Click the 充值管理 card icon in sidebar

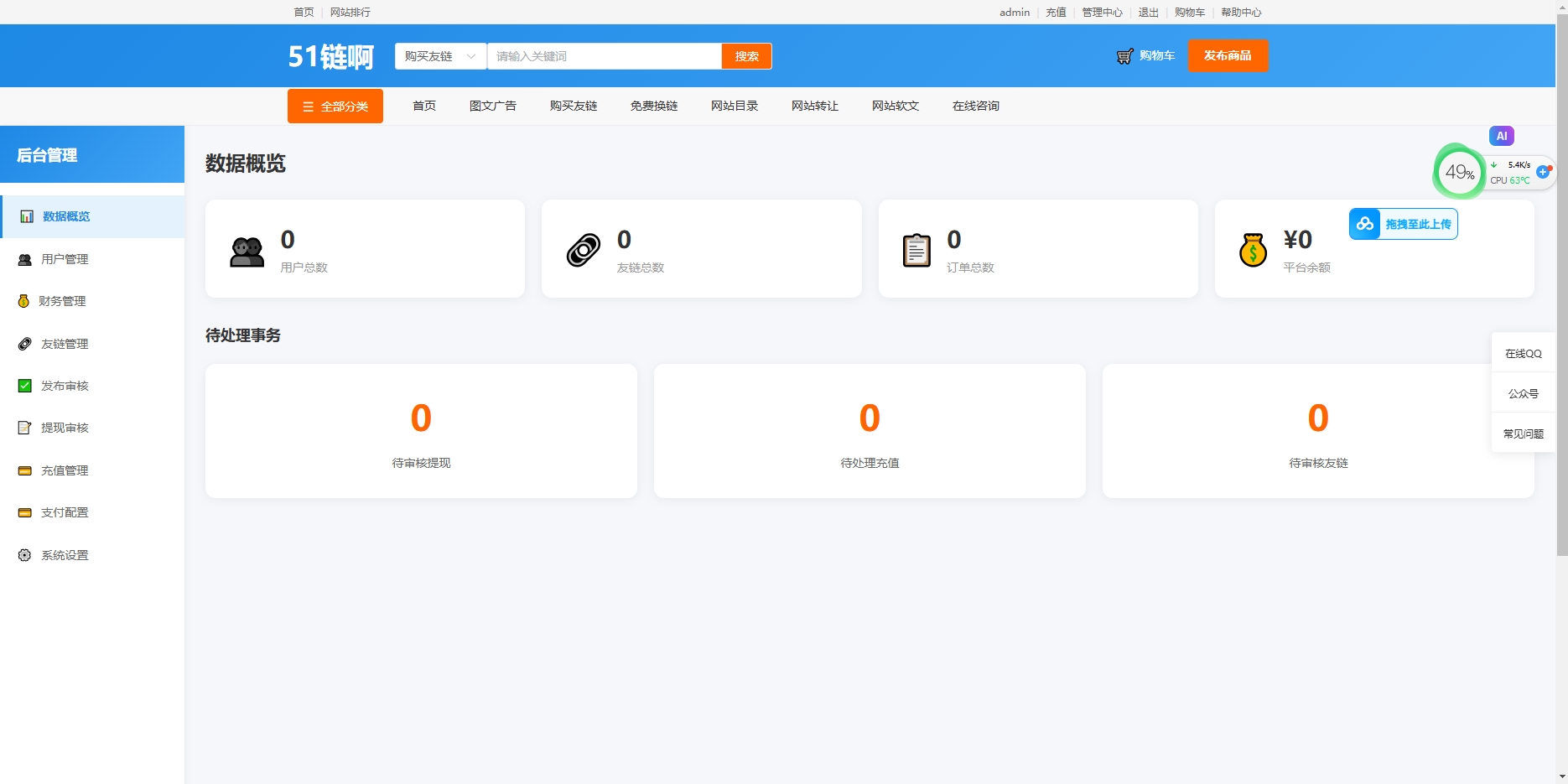tap(25, 470)
